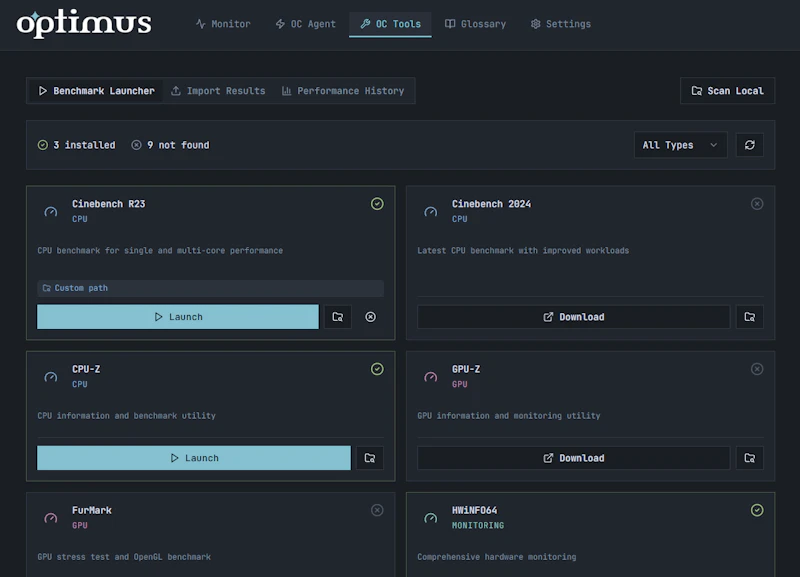Click HWiNFO64 installed checkmark icon
This screenshot has width=800, height=577.
click(757, 510)
